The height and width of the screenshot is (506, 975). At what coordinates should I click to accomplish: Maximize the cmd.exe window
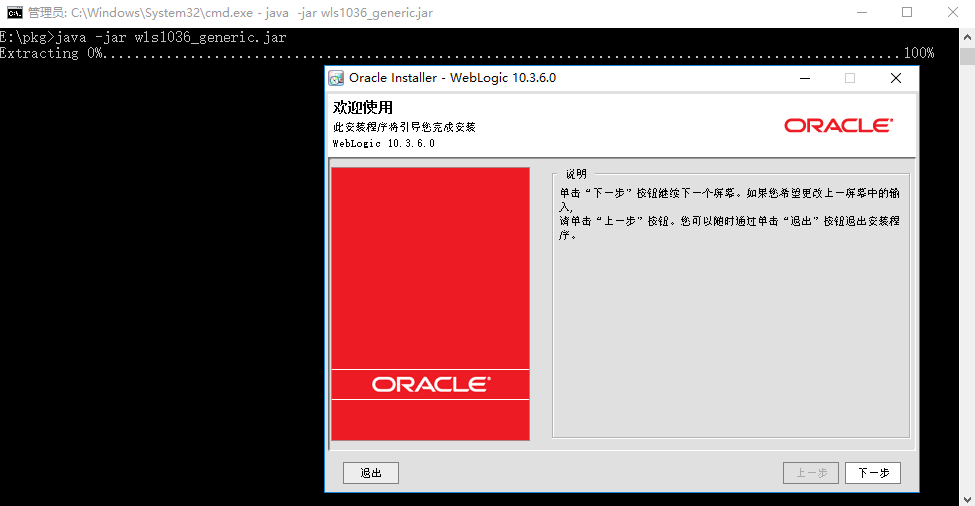907,12
